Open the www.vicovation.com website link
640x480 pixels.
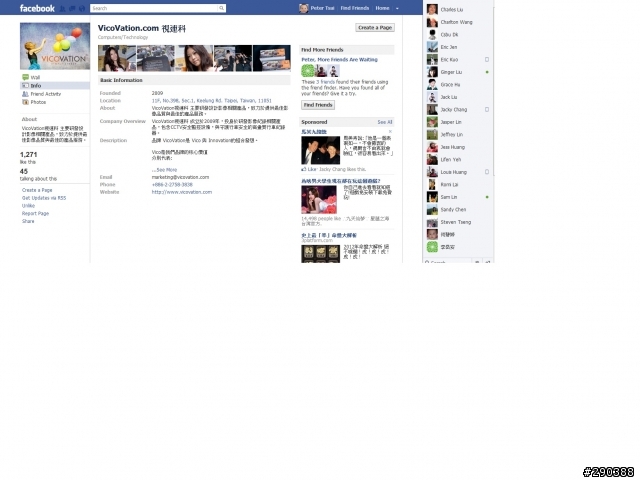click(x=182, y=192)
